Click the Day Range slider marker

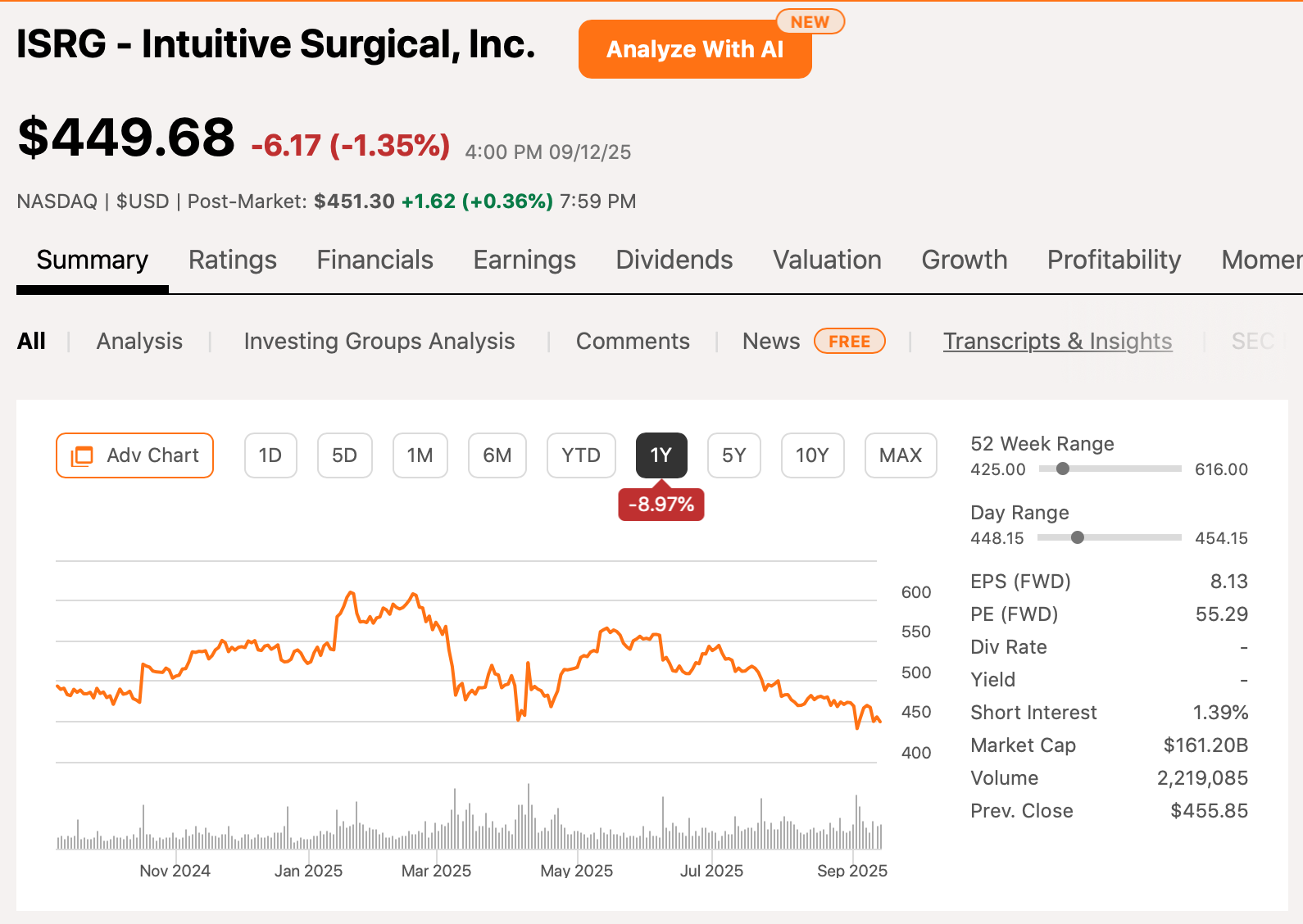[x=1078, y=538]
